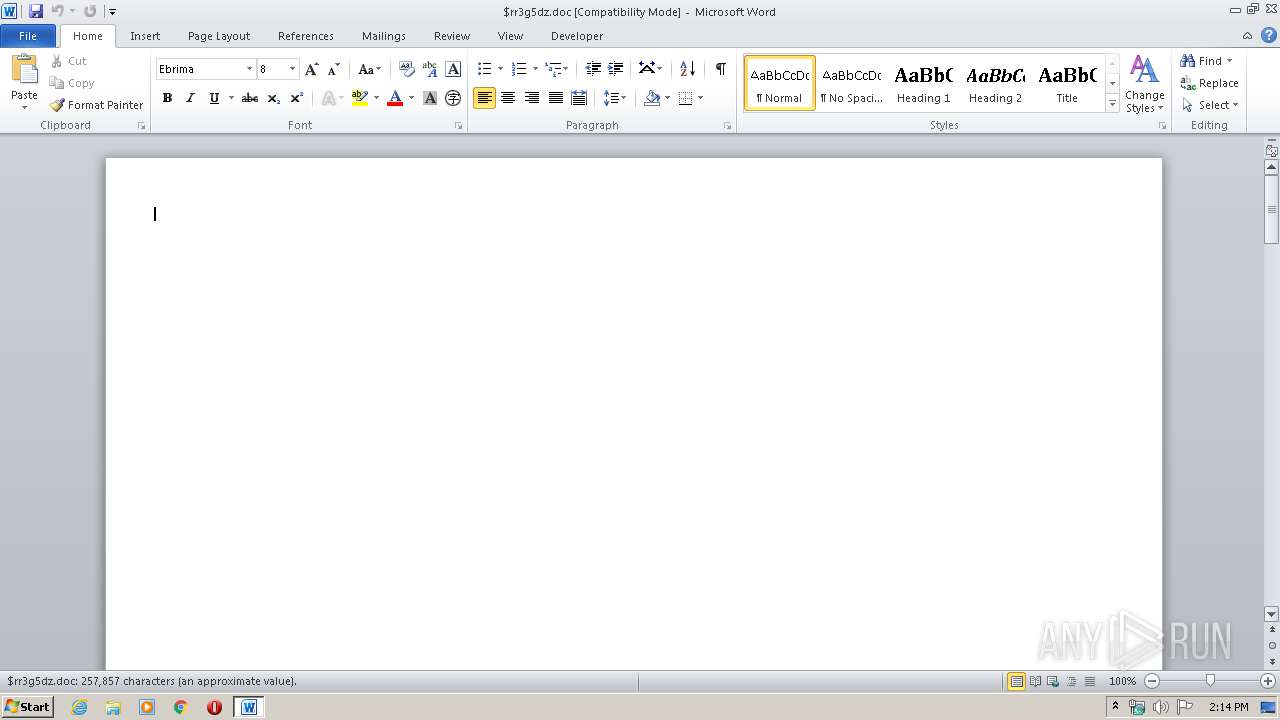1280x720 pixels.
Task: Click the Grow Font icon
Action: click(312, 69)
